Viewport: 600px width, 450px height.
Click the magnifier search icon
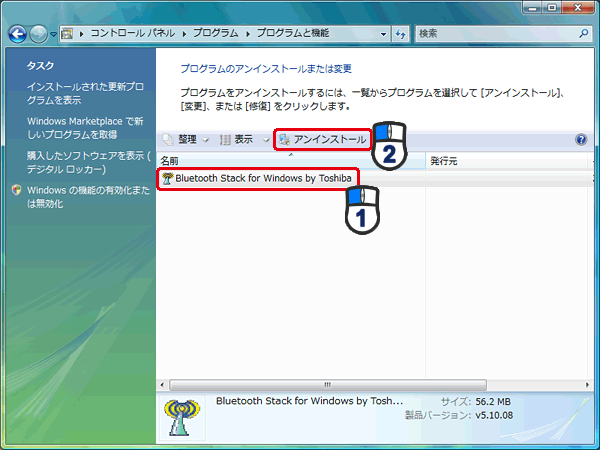click(x=584, y=34)
